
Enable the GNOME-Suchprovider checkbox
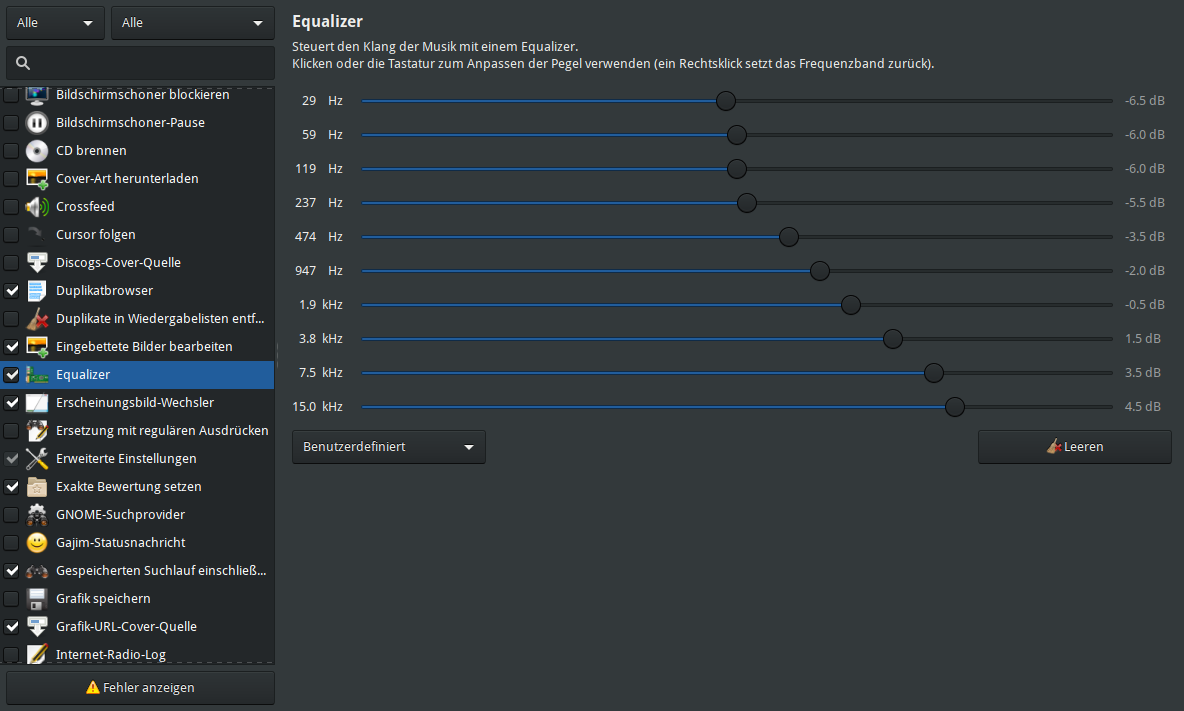pos(11,514)
